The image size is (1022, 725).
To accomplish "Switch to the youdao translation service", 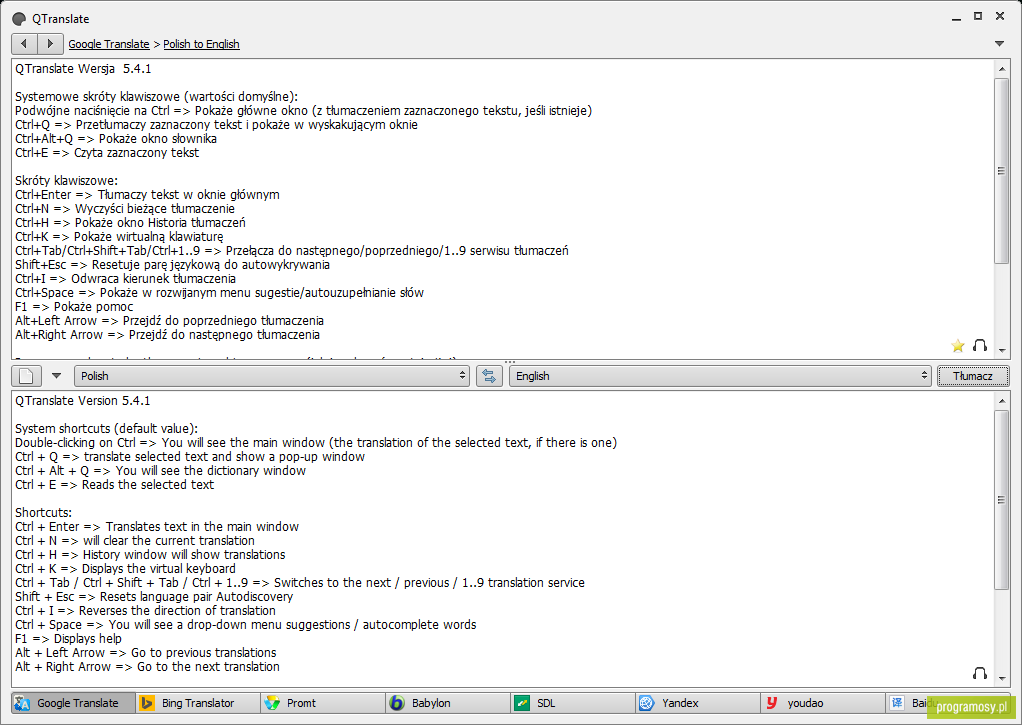I will [823, 703].
